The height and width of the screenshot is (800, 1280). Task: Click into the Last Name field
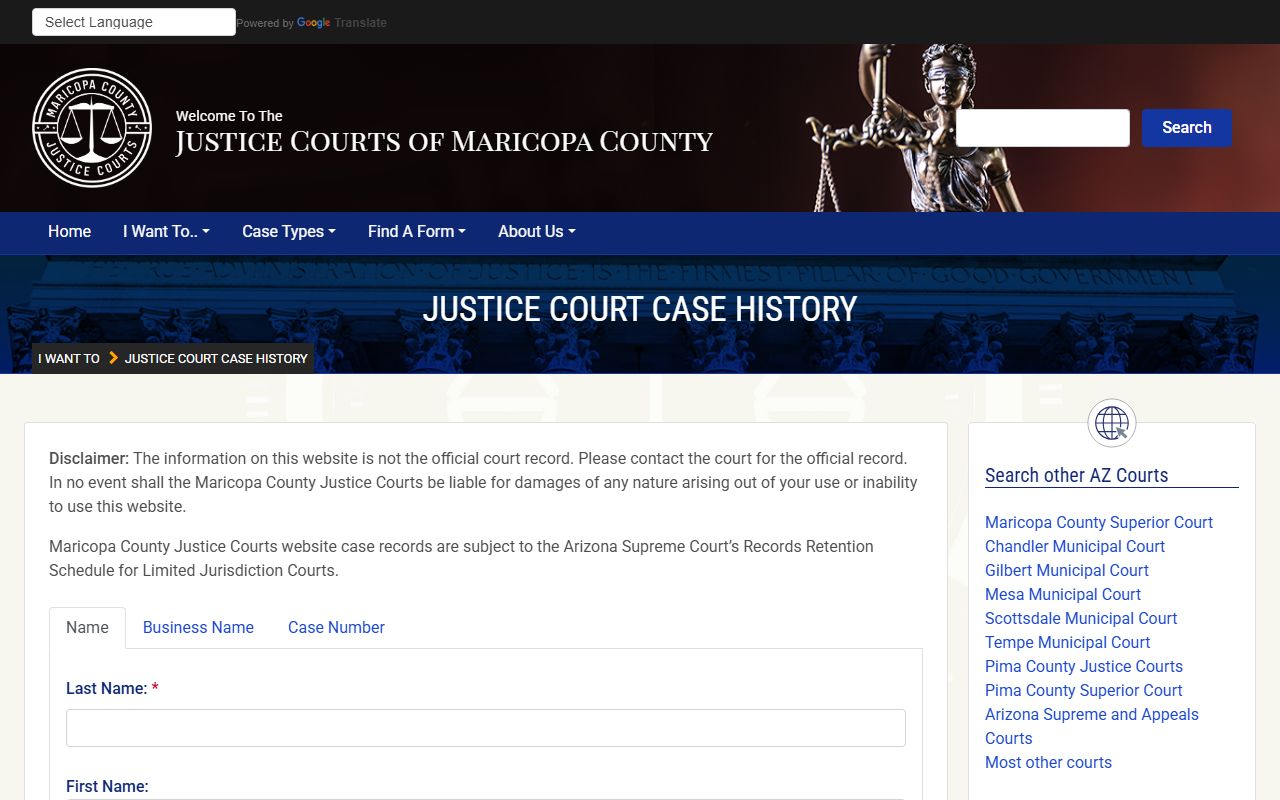tap(486, 728)
